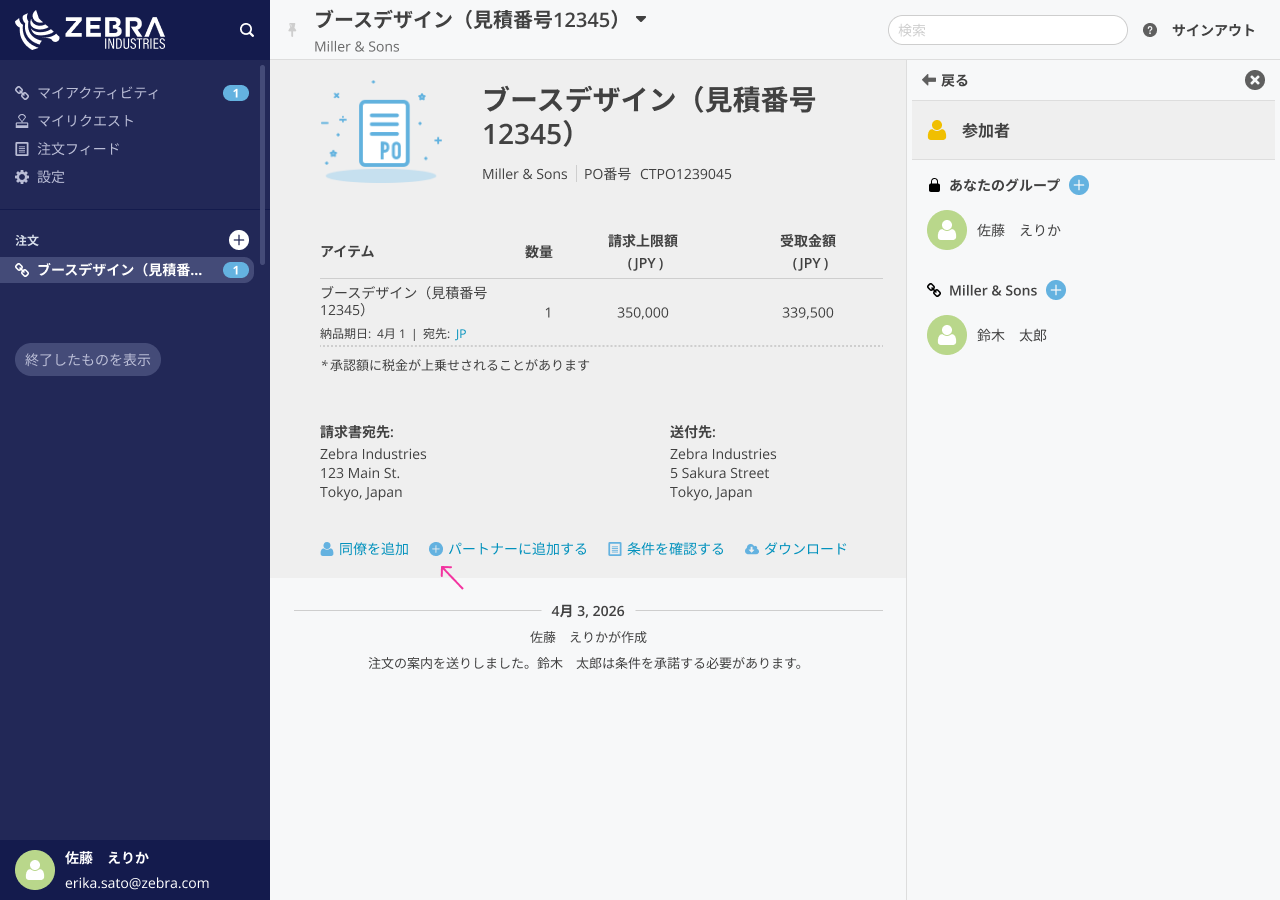Image resolution: width=1280 pixels, height=900 pixels.
Task: Click erika.sato@zebra.com email text
Action: tap(137, 883)
